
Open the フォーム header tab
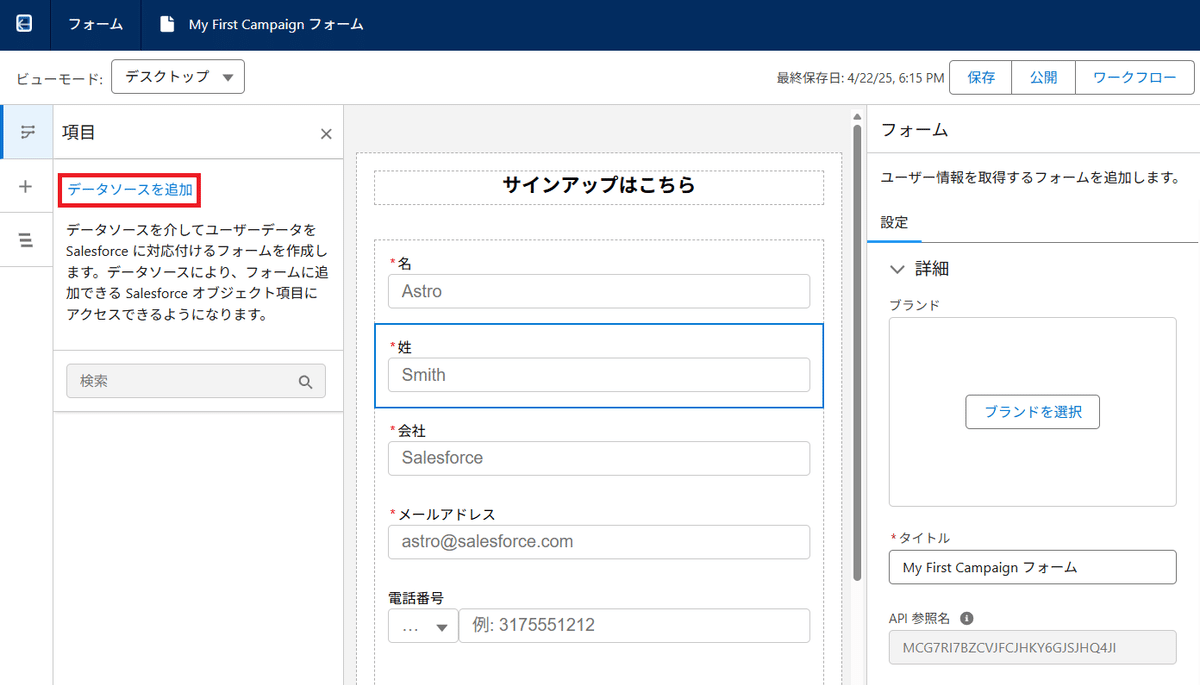coord(96,24)
